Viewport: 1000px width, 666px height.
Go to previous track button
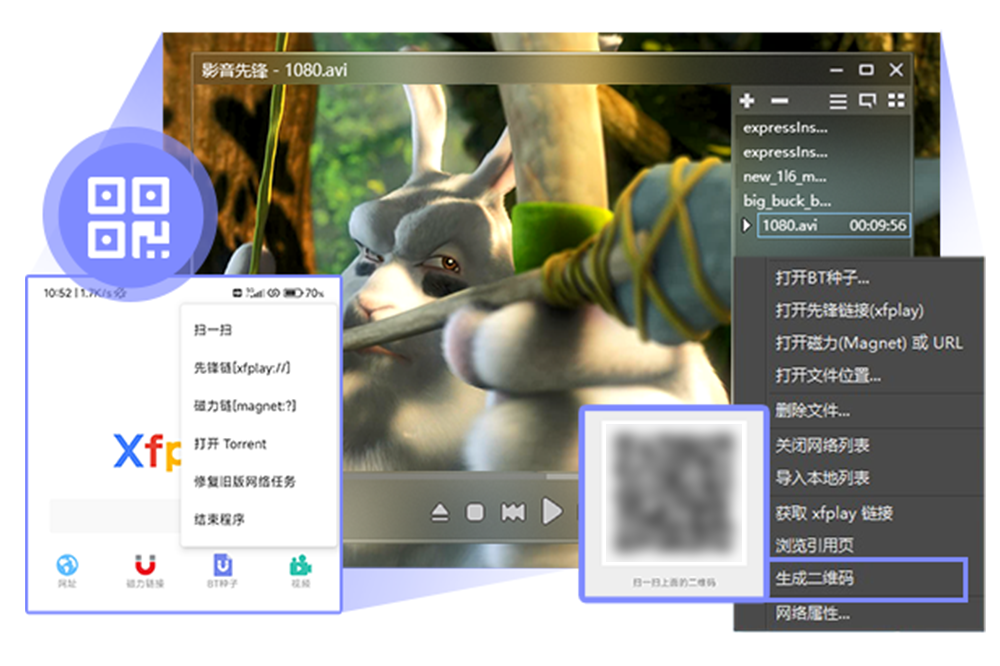[513, 512]
